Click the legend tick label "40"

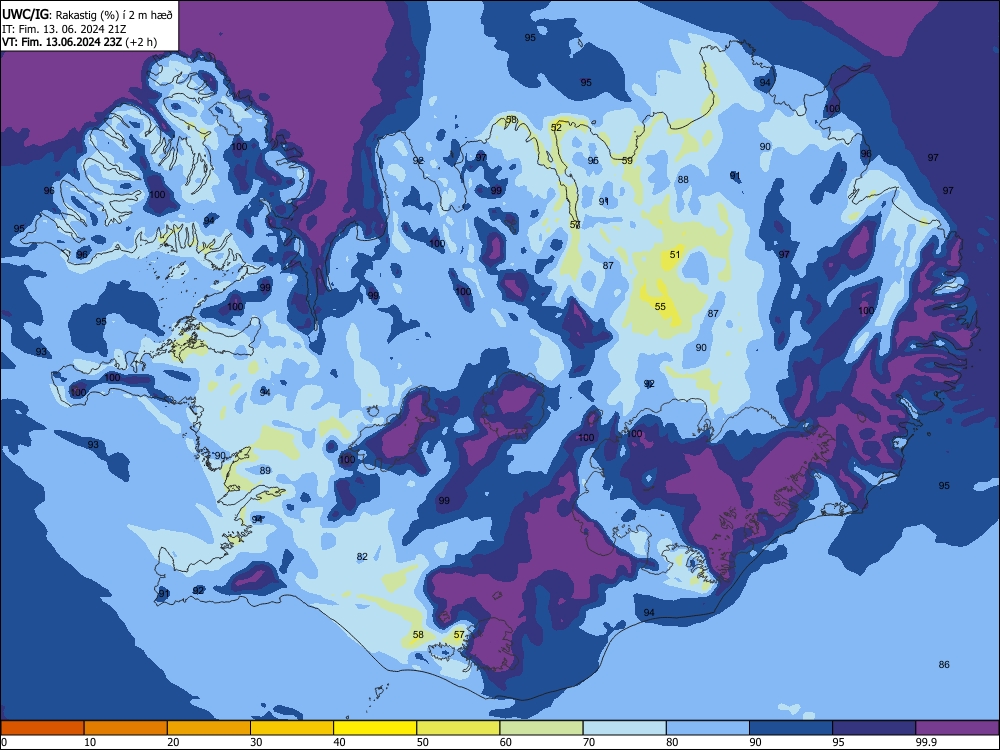tap(339, 742)
